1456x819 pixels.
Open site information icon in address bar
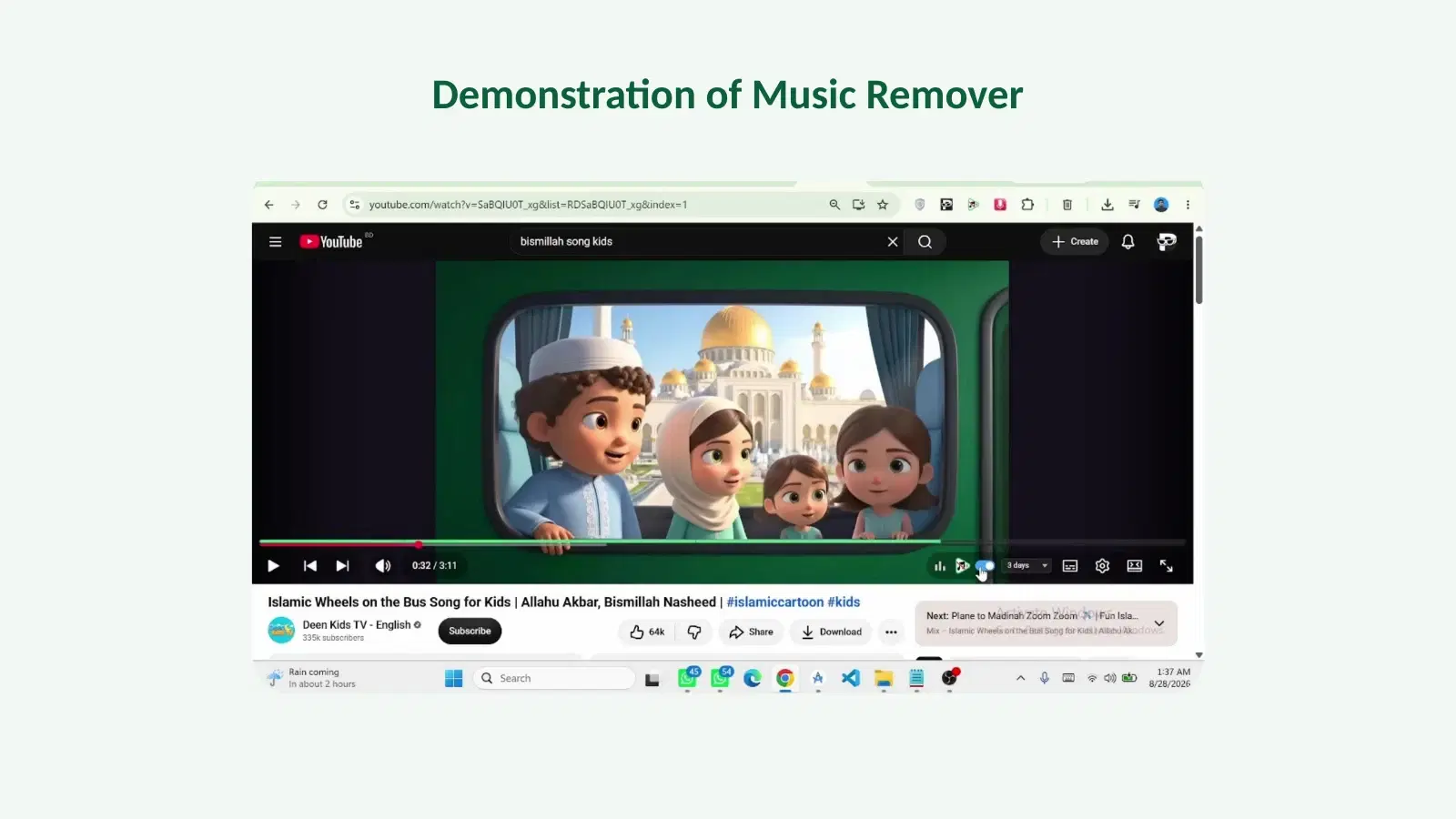pyautogui.click(x=355, y=205)
